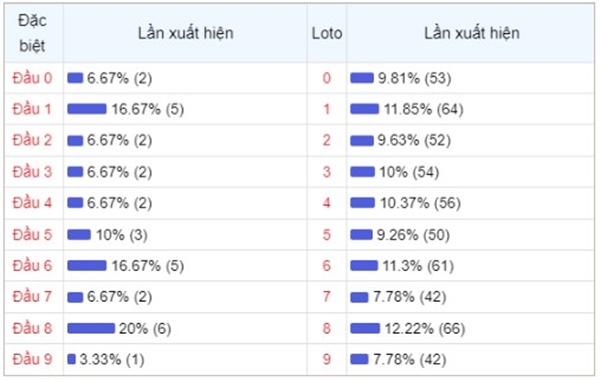
Task: Click the blue bar for 20% (6)
Action: pos(91,328)
